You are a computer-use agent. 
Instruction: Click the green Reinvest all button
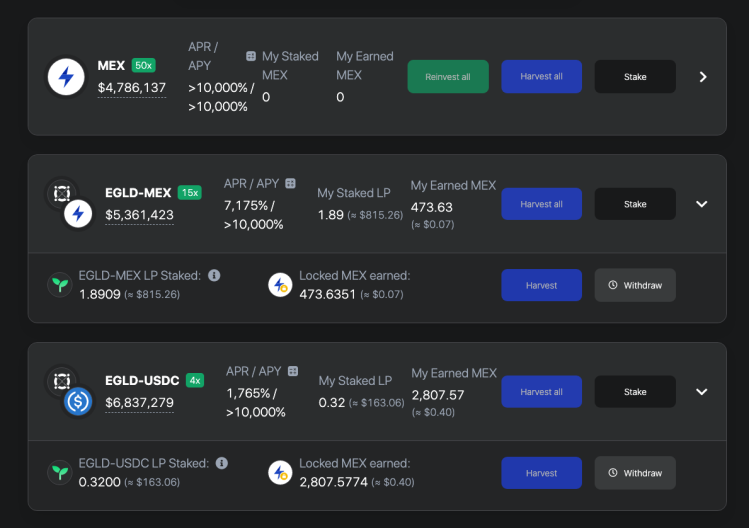[448, 76]
